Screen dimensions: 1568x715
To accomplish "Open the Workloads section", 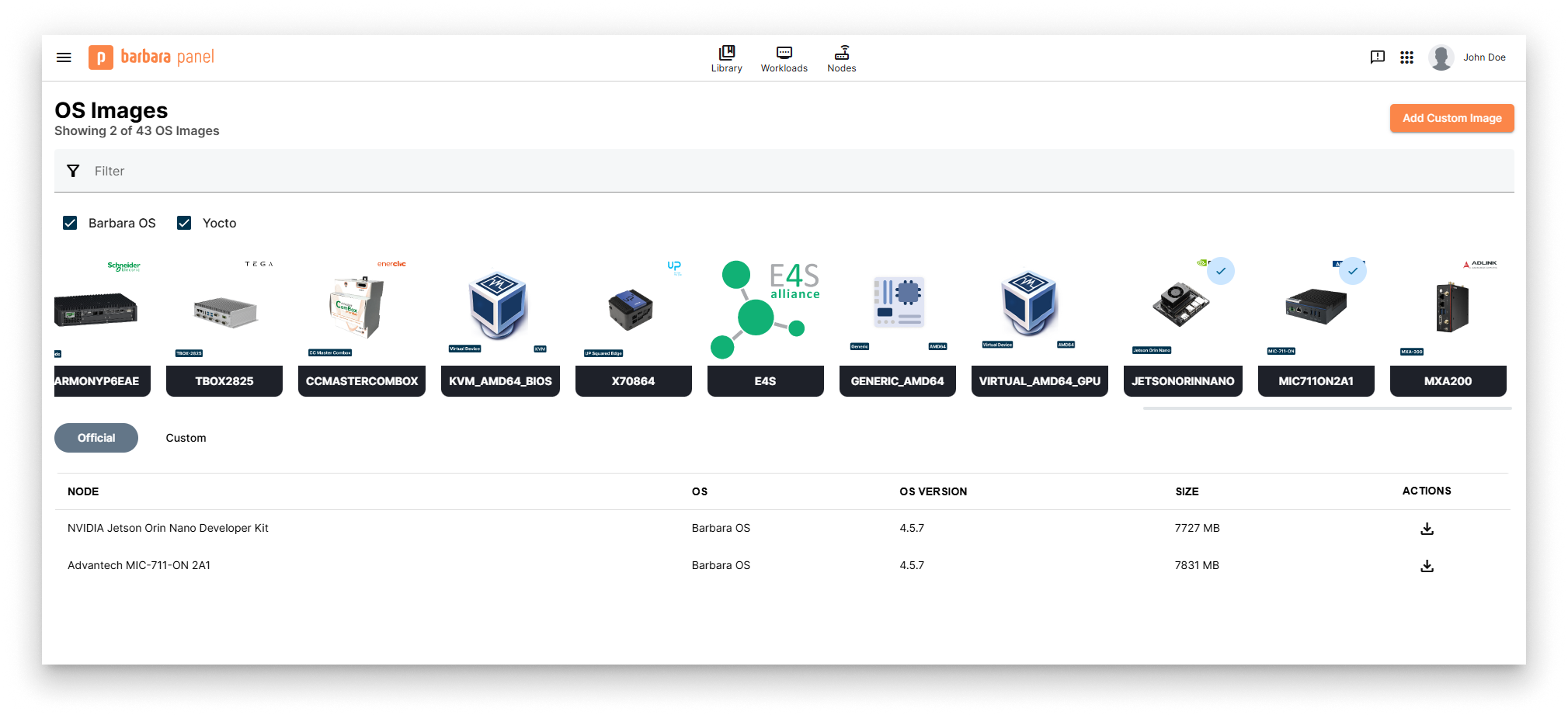I will coord(784,58).
